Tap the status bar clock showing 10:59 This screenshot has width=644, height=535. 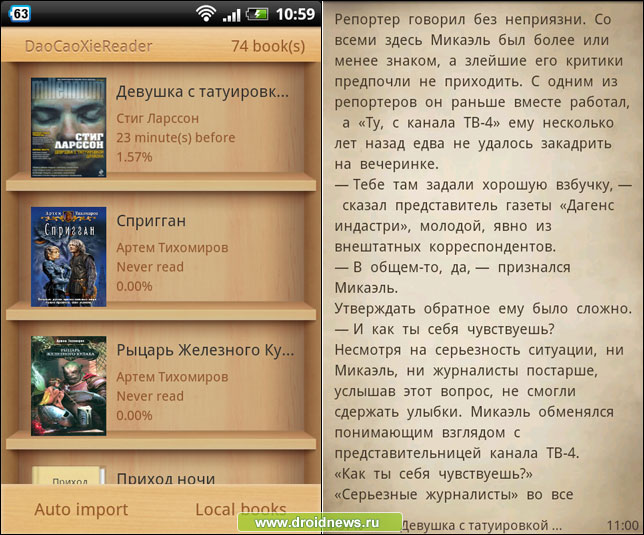pyautogui.click(x=294, y=14)
